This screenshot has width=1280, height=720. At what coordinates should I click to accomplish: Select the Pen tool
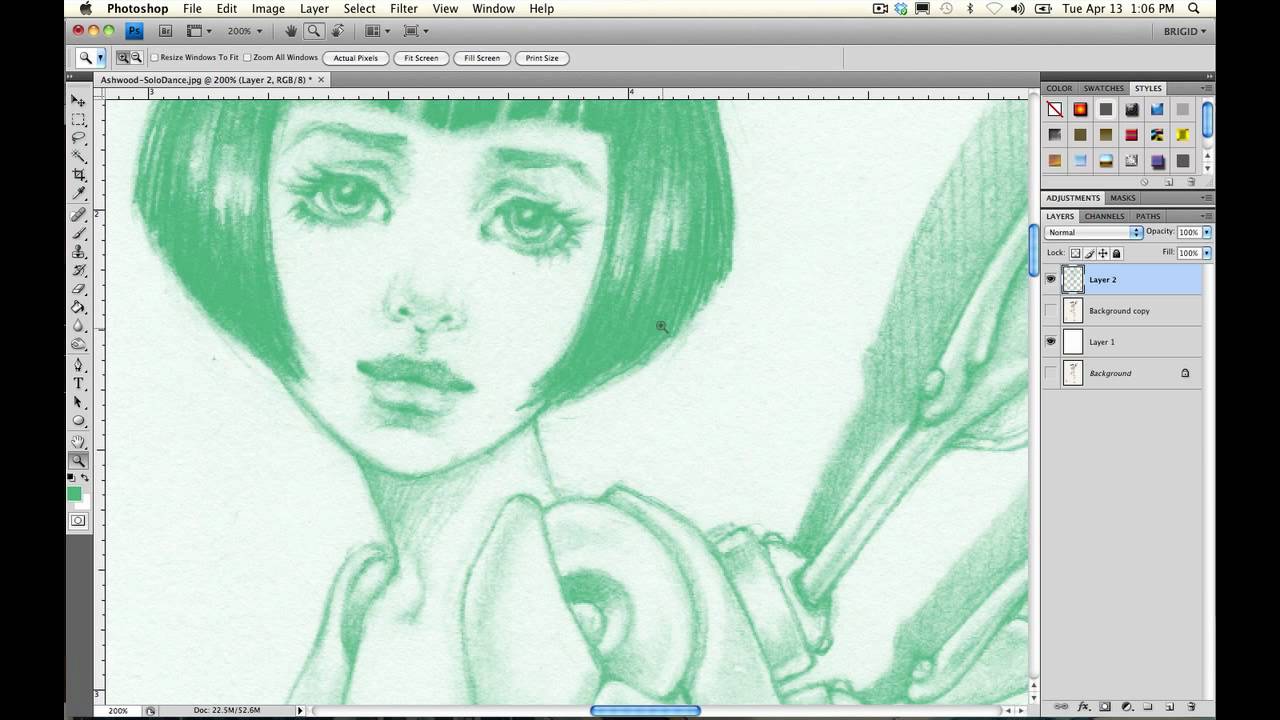coord(79,364)
